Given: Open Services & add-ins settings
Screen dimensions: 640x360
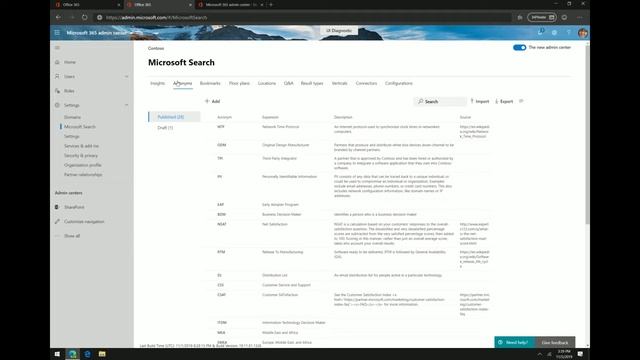Looking at the screenshot, I should [x=81, y=146].
